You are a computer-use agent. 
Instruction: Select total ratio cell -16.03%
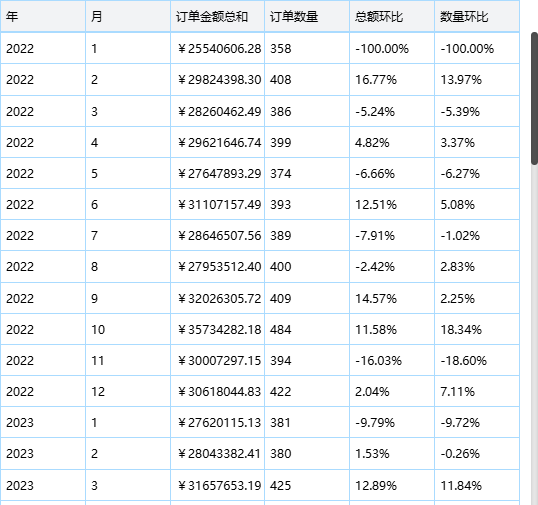point(392,361)
